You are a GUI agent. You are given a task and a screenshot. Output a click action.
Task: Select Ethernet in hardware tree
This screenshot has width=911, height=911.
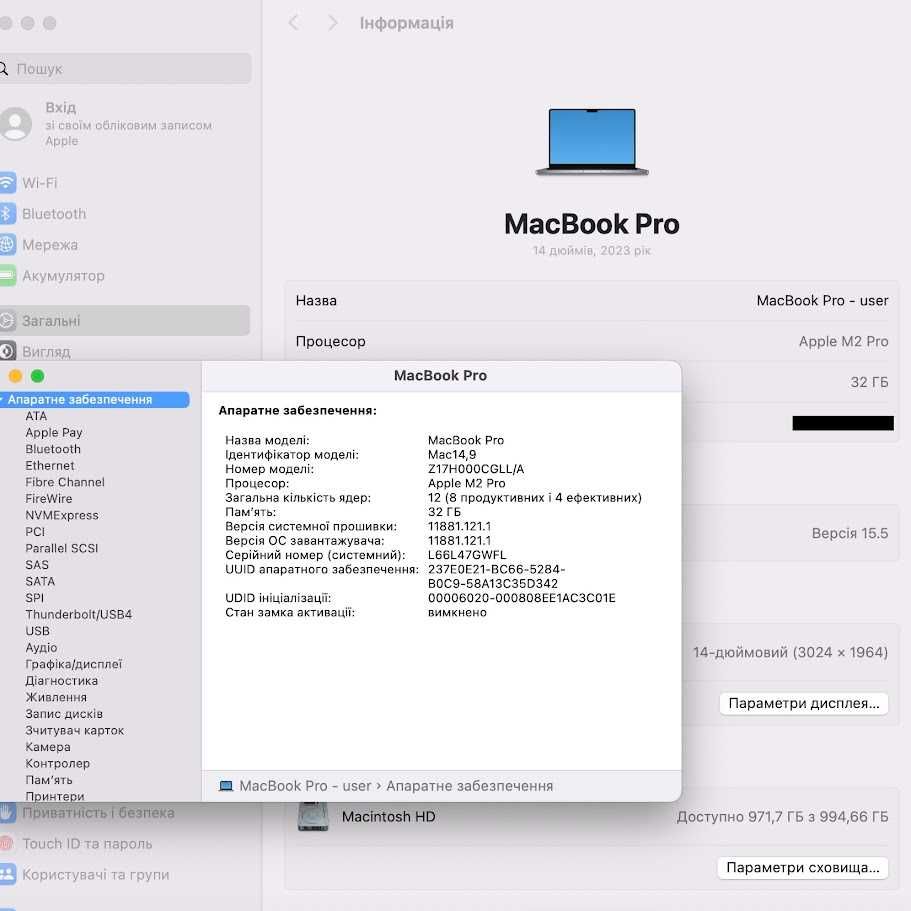(50, 465)
